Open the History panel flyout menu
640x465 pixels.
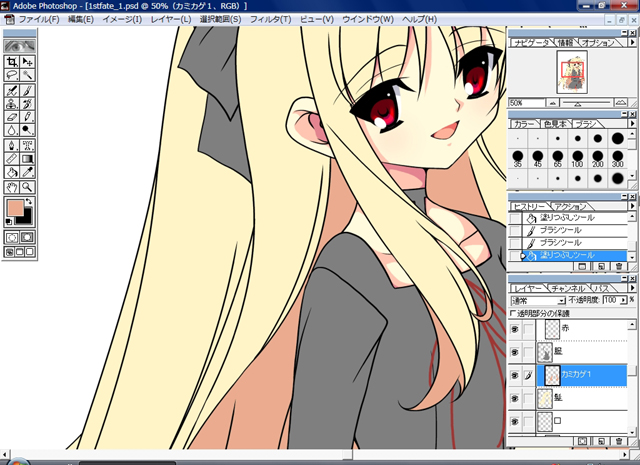point(632,206)
